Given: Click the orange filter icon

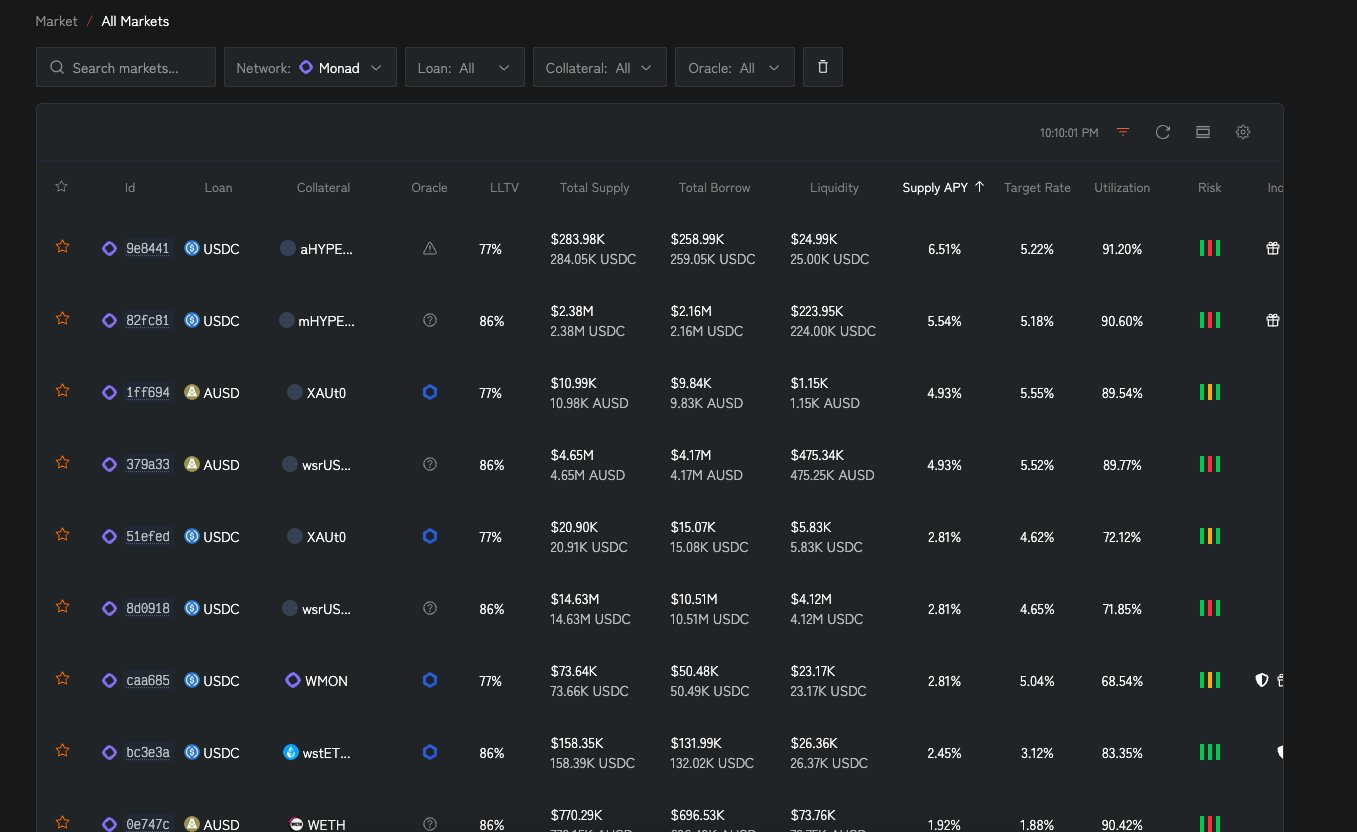Looking at the screenshot, I should tap(1123, 132).
